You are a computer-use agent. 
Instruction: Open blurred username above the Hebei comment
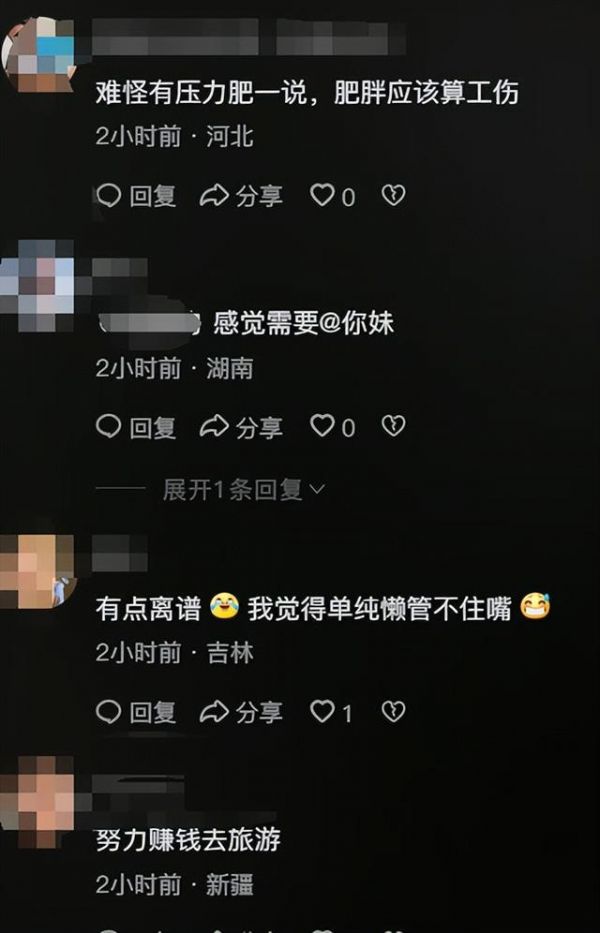pyautogui.click(x=249, y=36)
